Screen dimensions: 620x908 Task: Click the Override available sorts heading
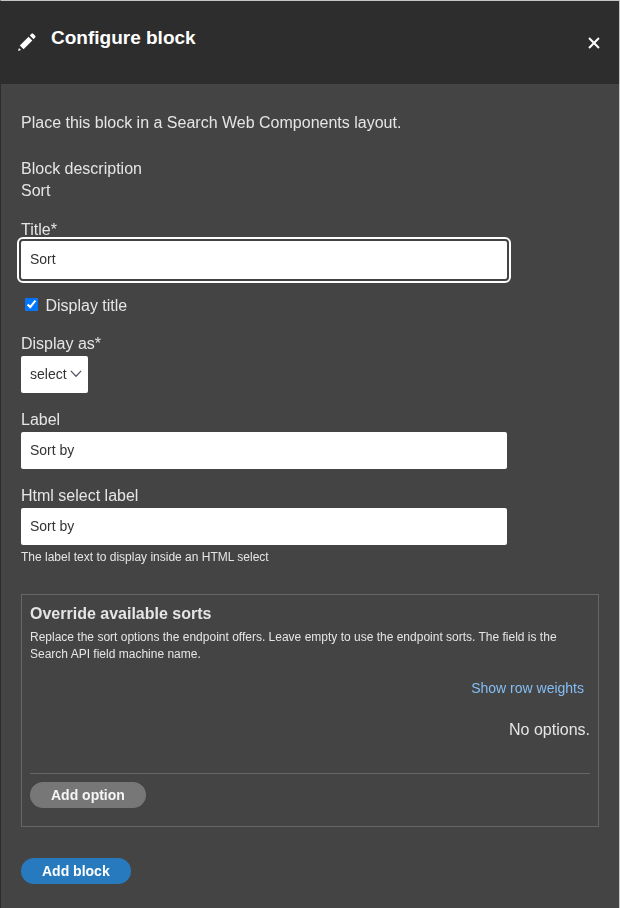(120, 613)
